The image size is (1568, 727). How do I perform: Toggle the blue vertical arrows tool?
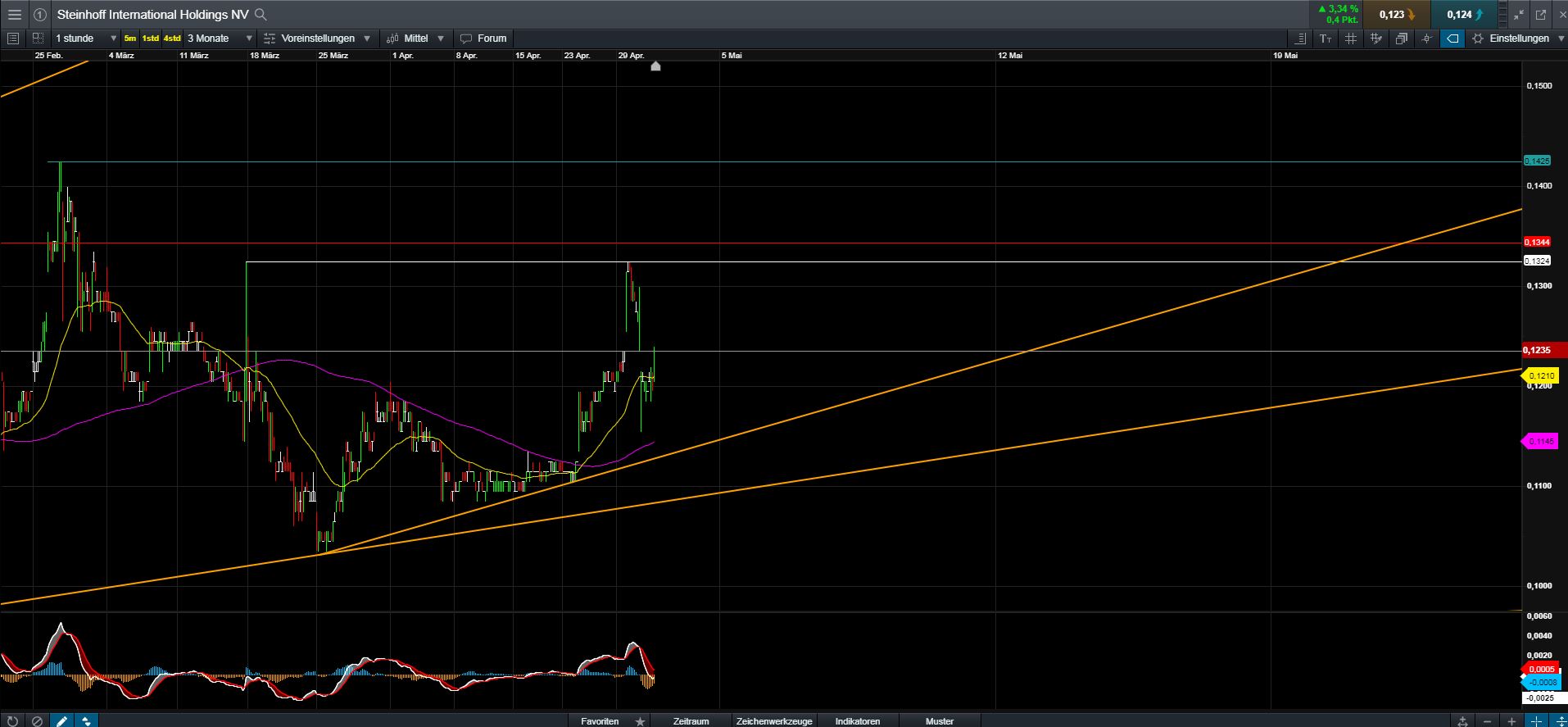click(86, 721)
